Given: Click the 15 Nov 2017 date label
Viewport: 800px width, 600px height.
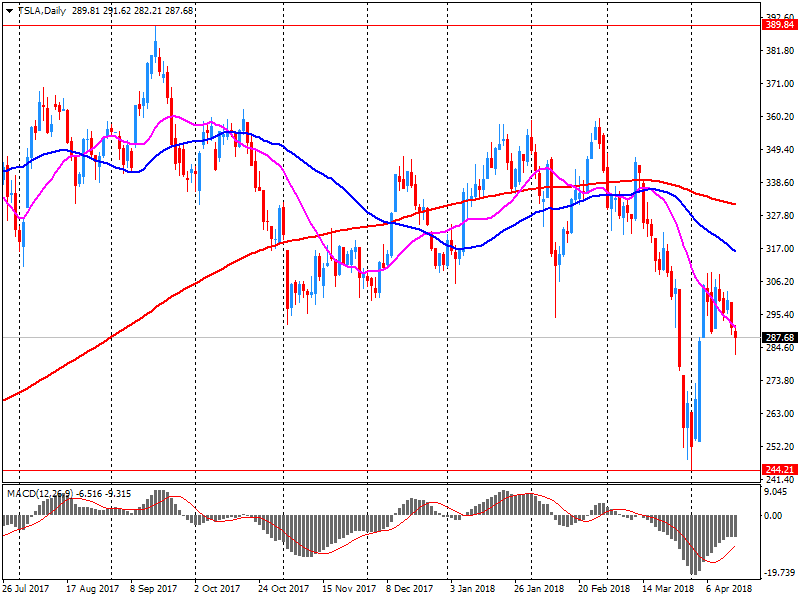Looking at the screenshot, I should (x=348, y=589).
